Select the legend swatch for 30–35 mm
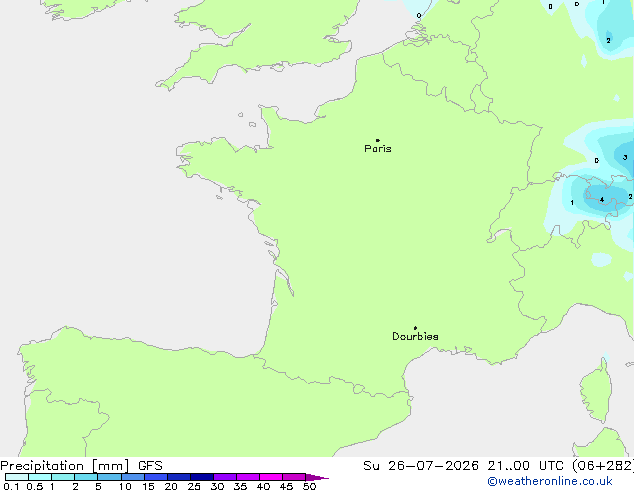Screen dimensions: 634x490 pos(225,477)
